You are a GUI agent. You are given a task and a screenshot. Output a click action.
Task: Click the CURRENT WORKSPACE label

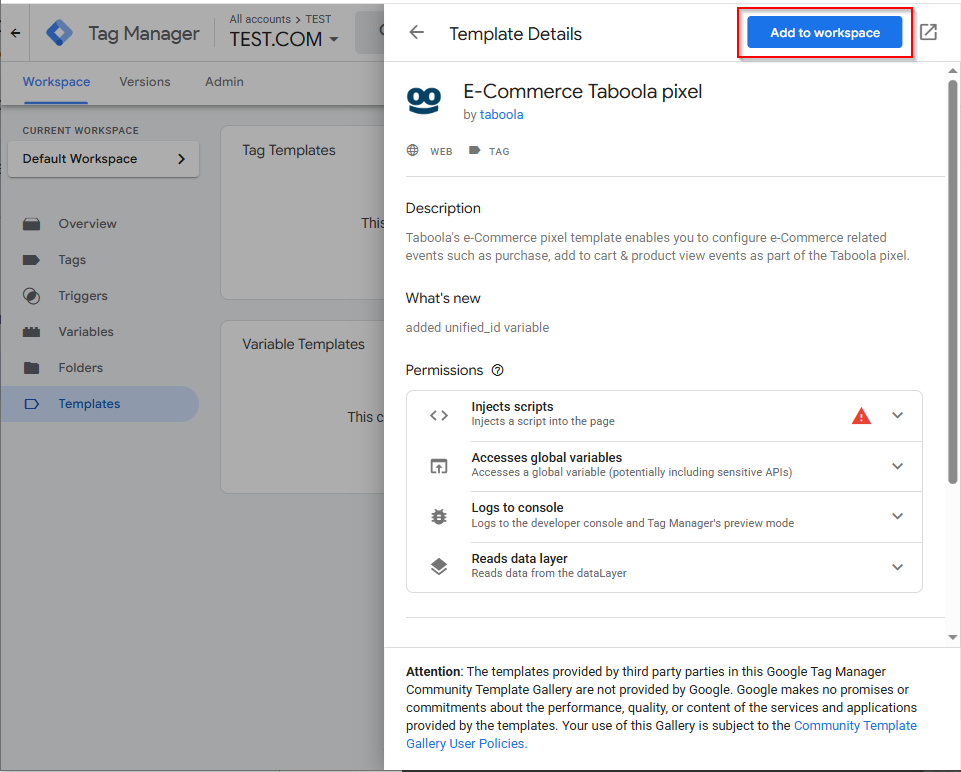pyautogui.click(x=80, y=131)
